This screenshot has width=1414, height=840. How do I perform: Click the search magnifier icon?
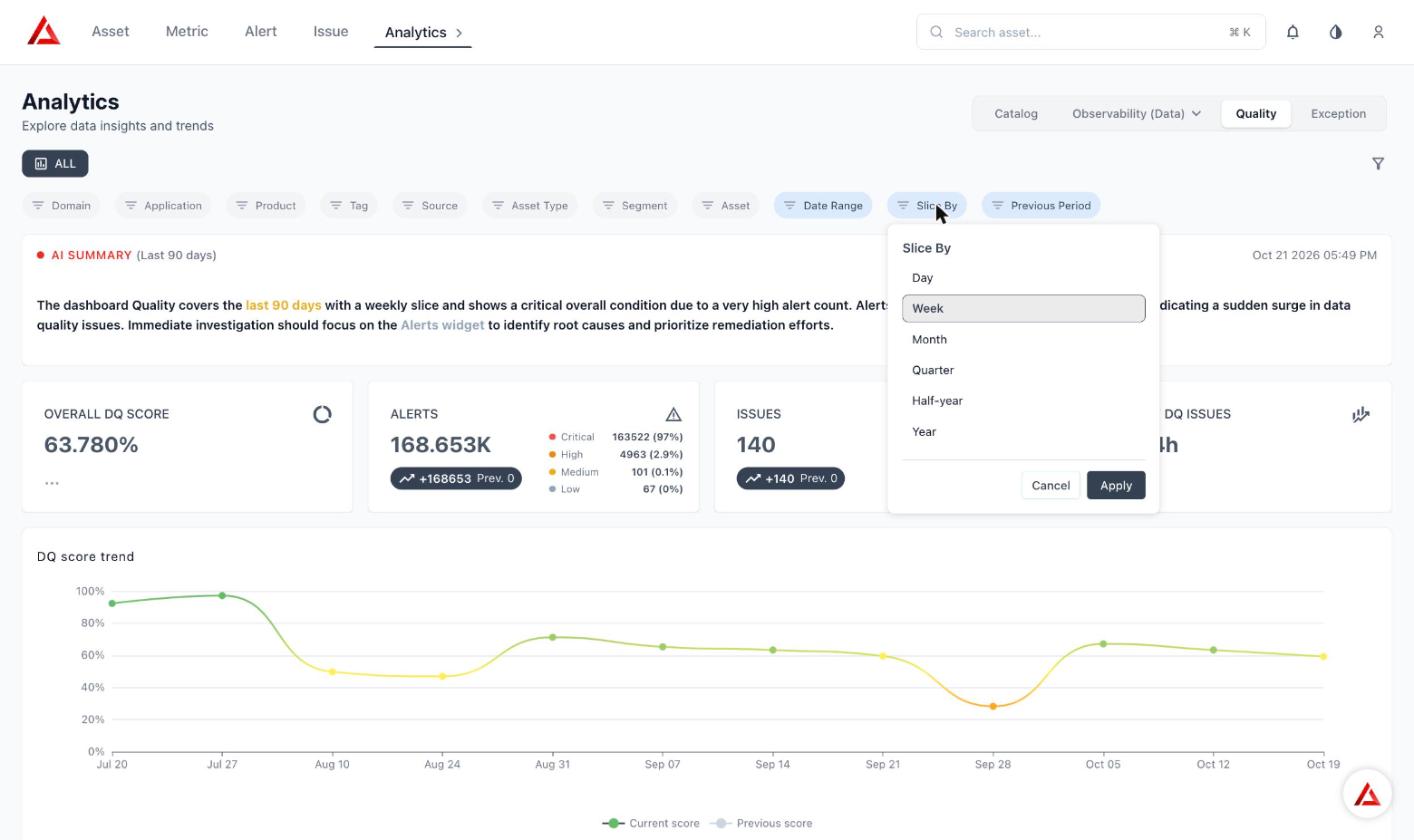click(x=937, y=32)
